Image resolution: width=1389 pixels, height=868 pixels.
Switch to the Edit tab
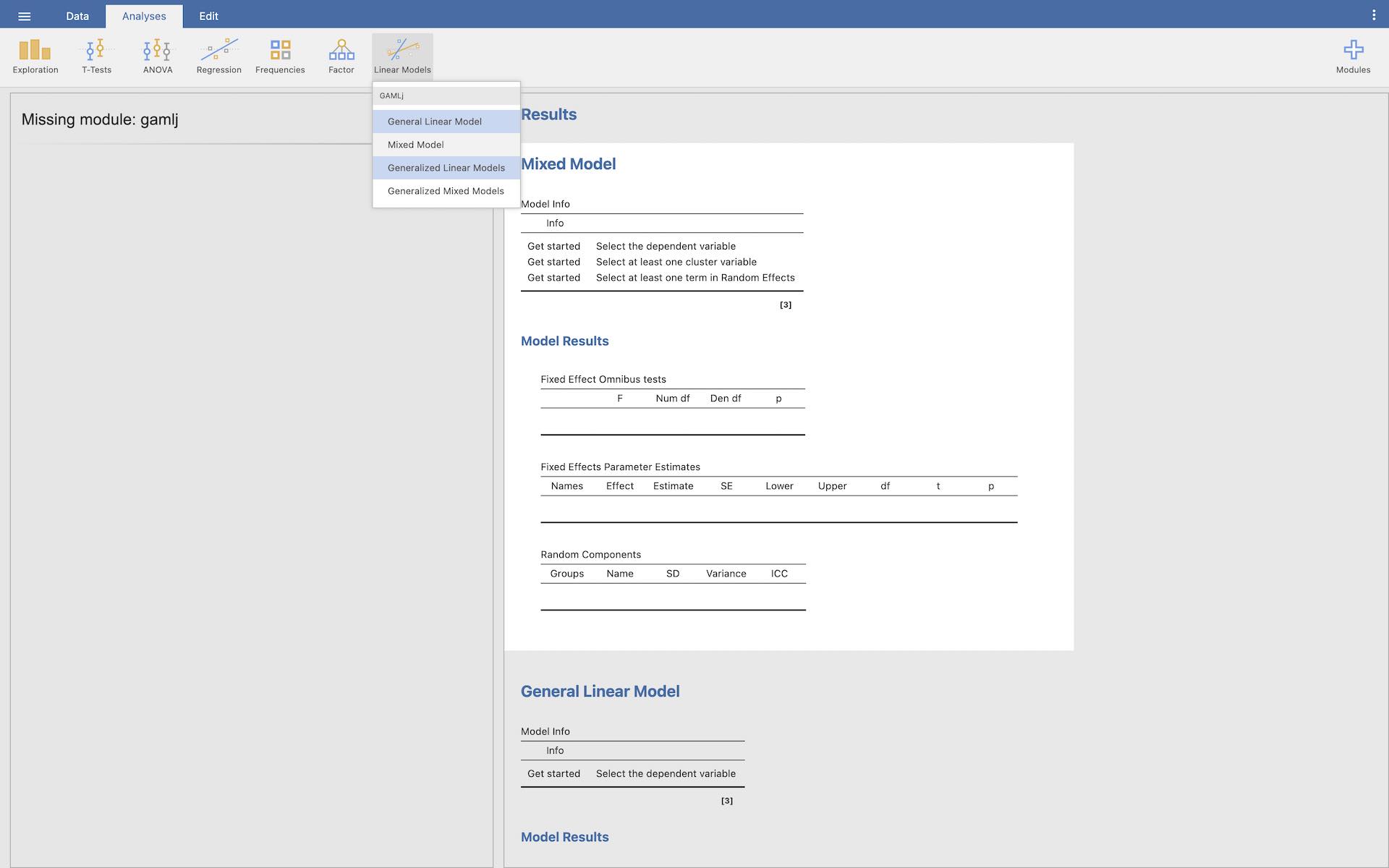pos(208,15)
